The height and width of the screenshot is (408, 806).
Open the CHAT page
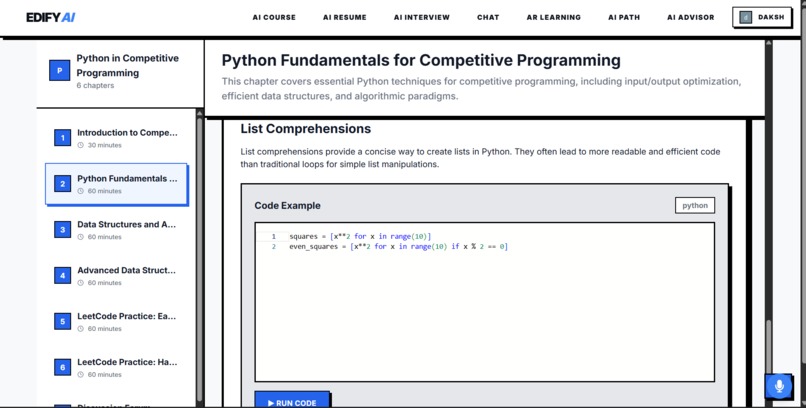click(488, 17)
